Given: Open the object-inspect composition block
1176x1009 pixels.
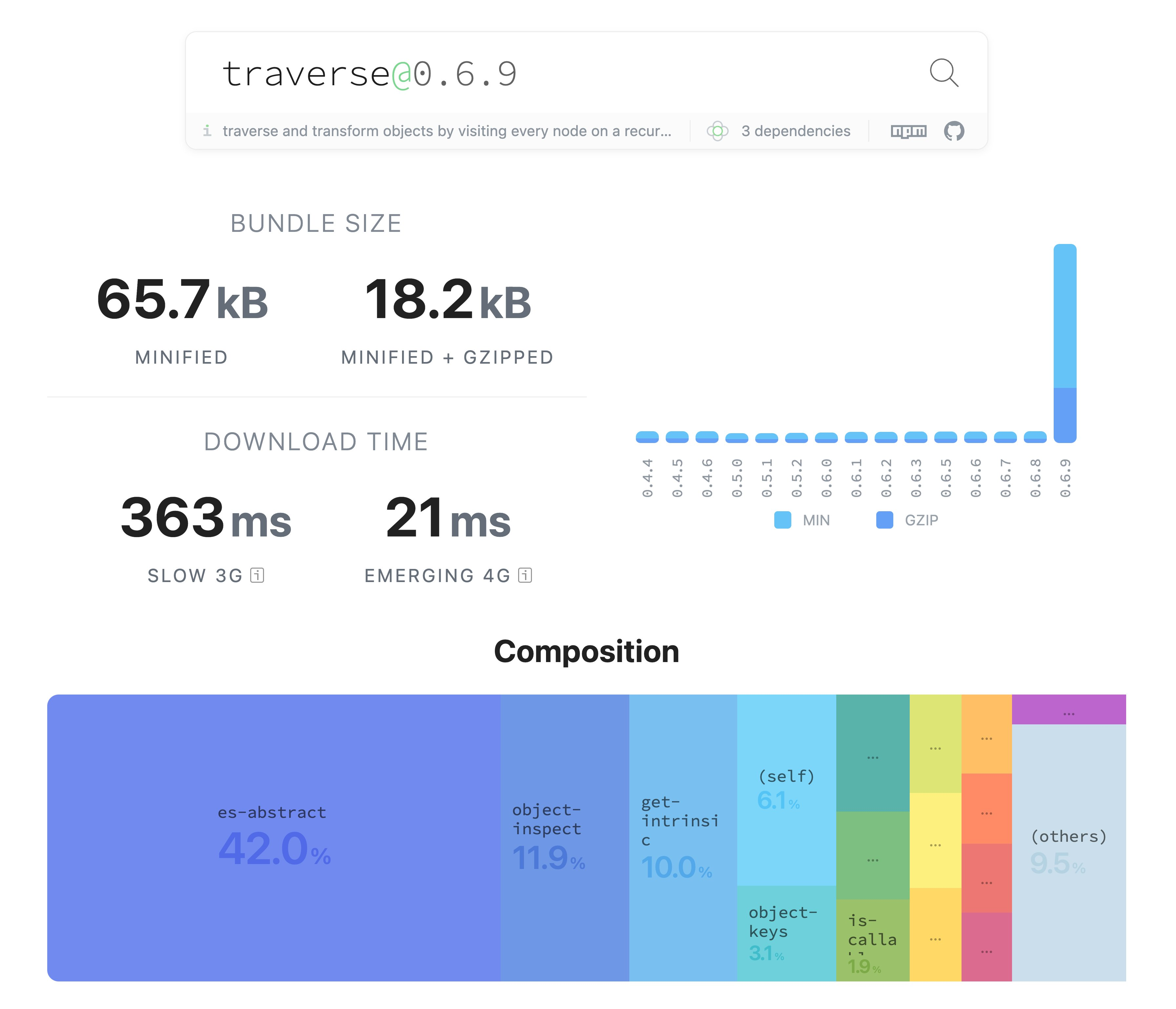Looking at the screenshot, I should [564, 837].
